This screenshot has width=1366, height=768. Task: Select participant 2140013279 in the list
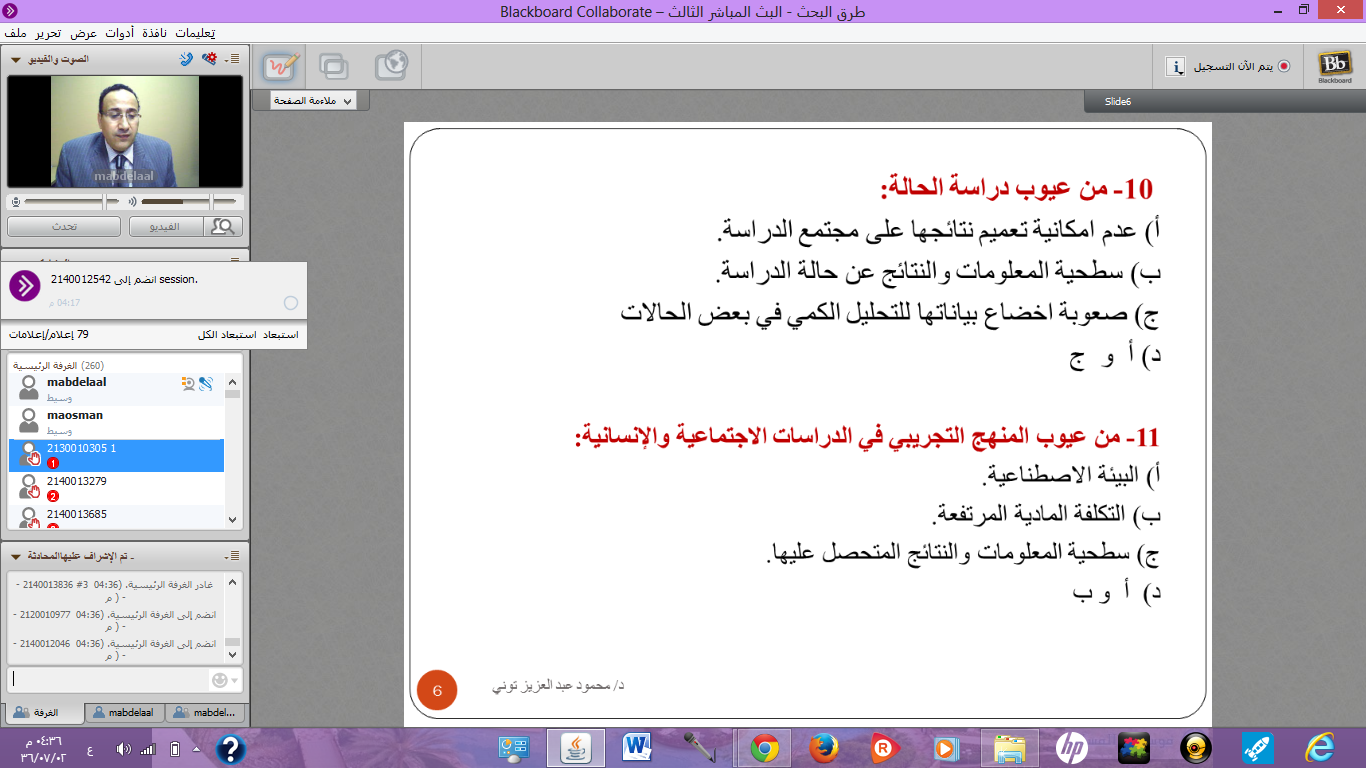pyautogui.click(x=116, y=488)
